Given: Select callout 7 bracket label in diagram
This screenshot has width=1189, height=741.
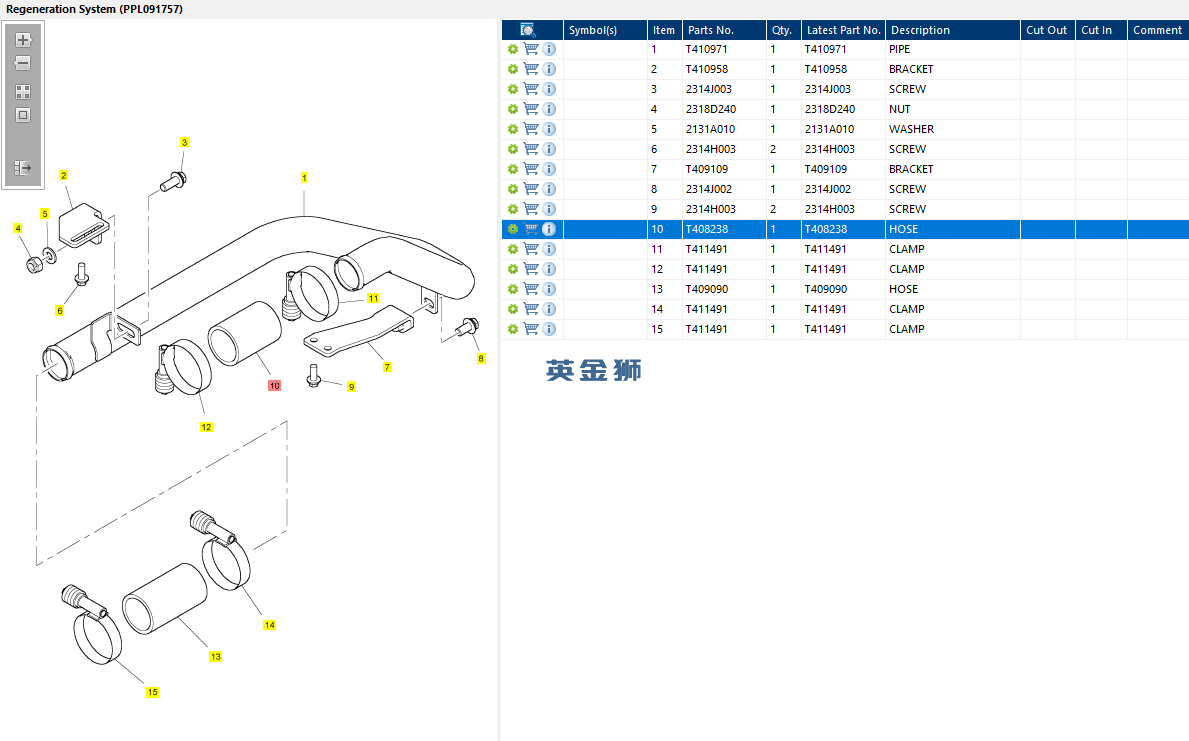Looking at the screenshot, I should (387, 367).
